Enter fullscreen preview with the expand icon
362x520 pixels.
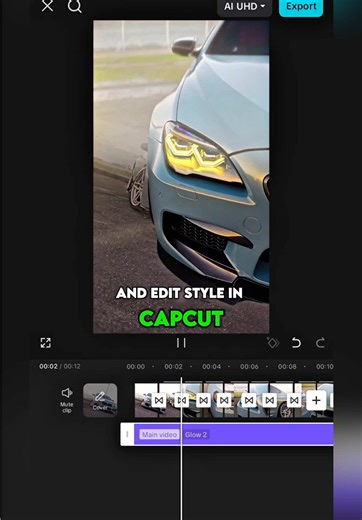point(46,343)
